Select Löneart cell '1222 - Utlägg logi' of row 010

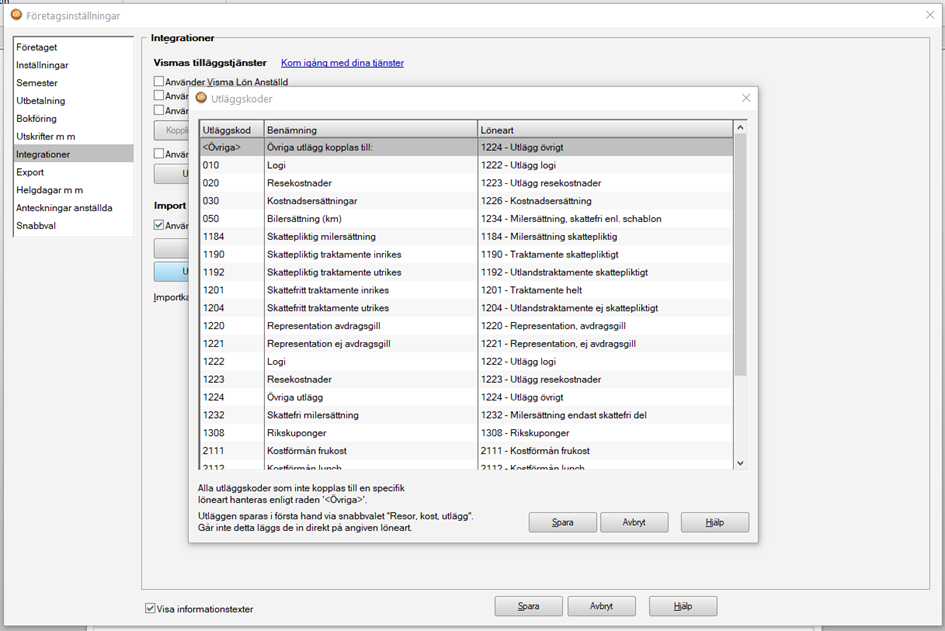click(605, 165)
